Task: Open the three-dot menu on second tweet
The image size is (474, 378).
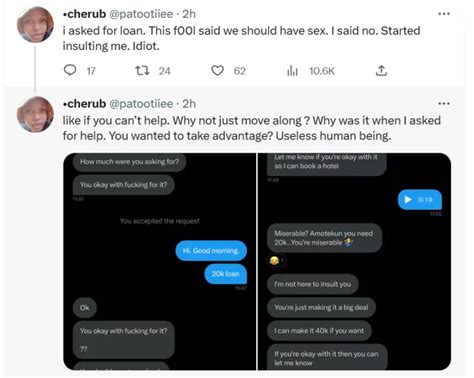Action: click(x=444, y=104)
